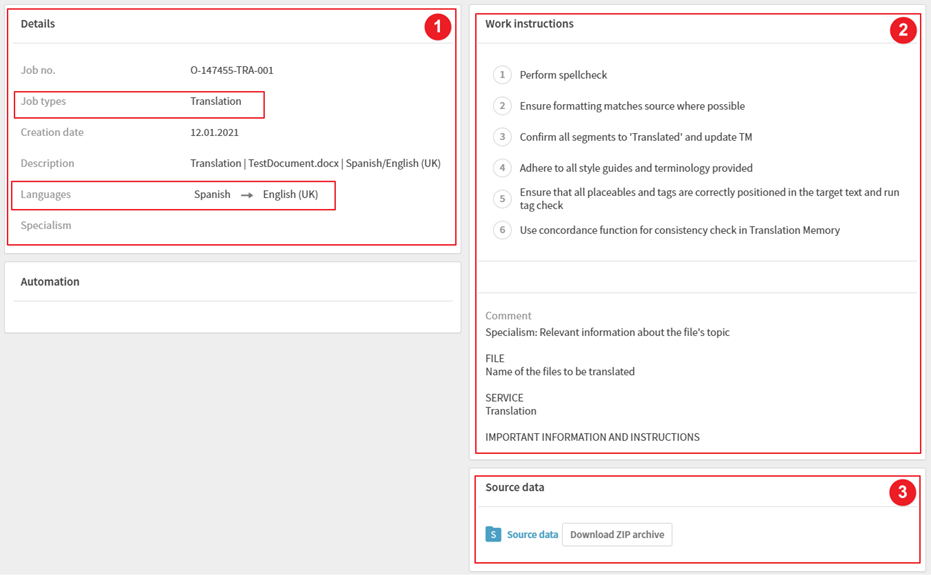Click the TestDocument.docx description text
This screenshot has width=931, height=576.
(x=293, y=163)
